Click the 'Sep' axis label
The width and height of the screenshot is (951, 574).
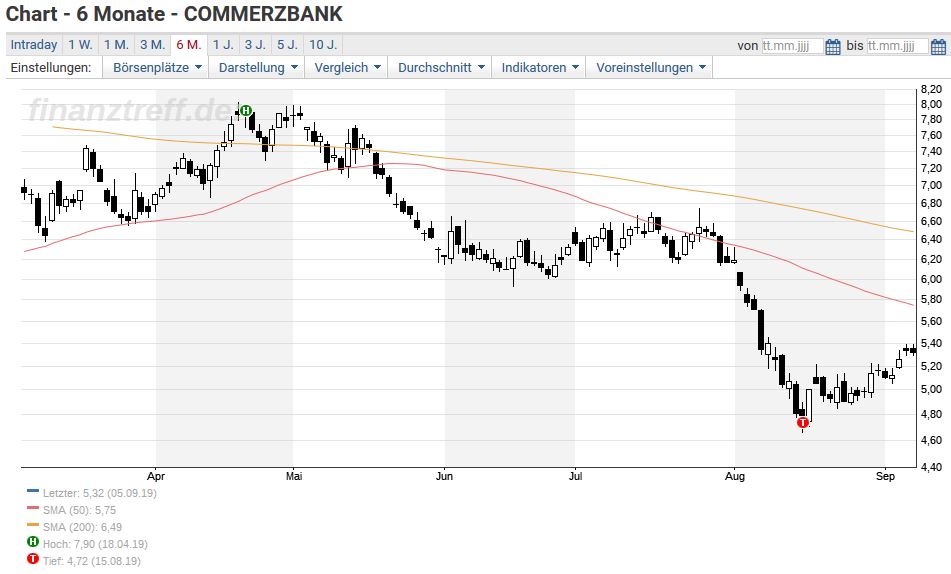click(885, 476)
